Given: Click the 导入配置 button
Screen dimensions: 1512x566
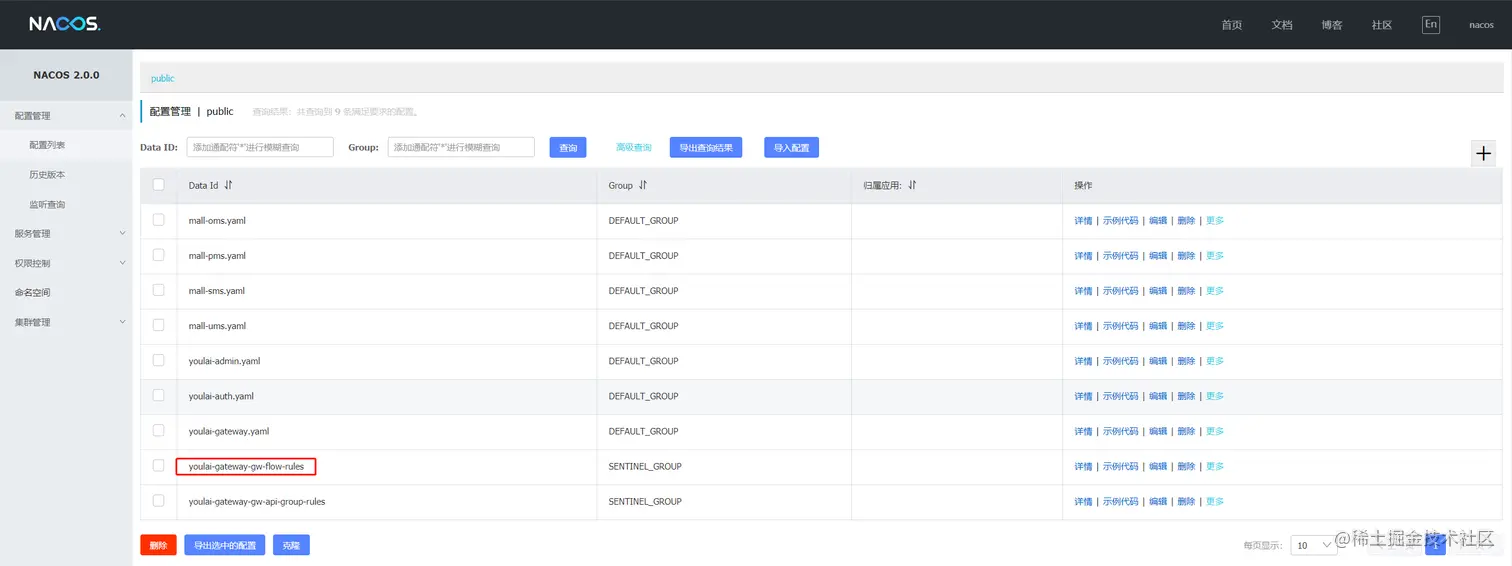Looking at the screenshot, I should click(792, 147).
